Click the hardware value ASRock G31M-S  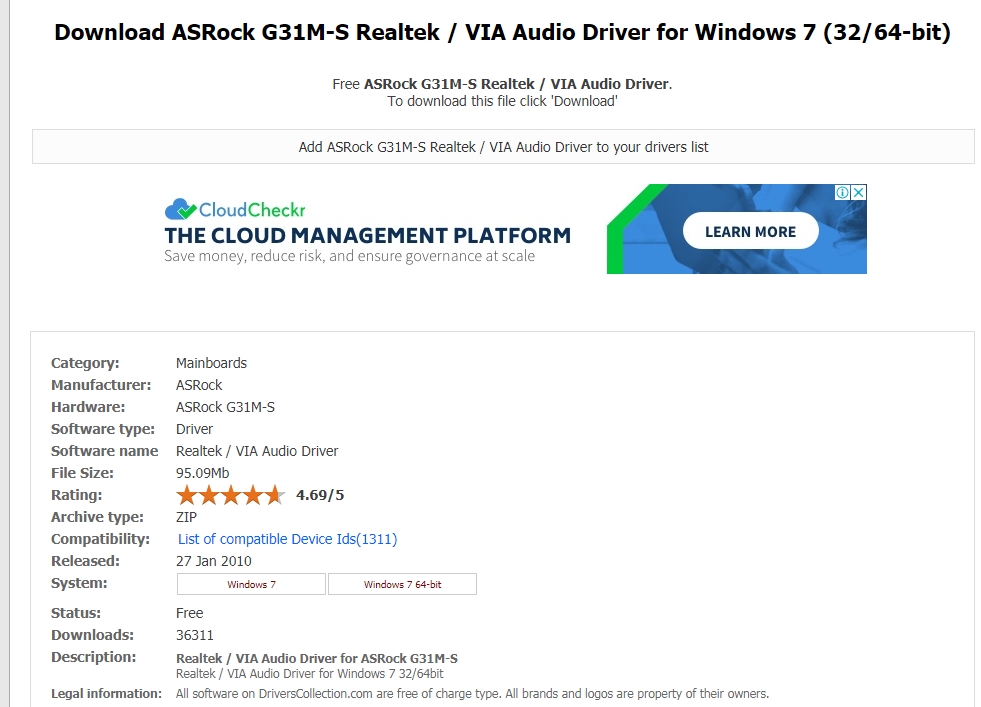pos(225,407)
